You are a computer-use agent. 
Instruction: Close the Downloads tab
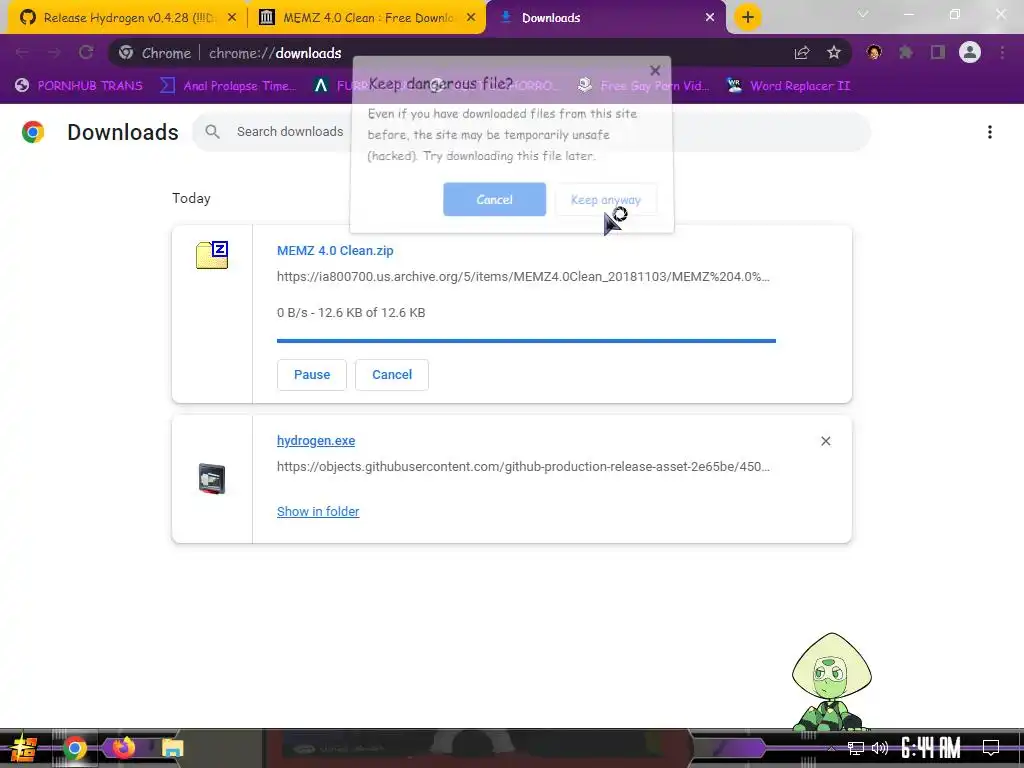710,18
